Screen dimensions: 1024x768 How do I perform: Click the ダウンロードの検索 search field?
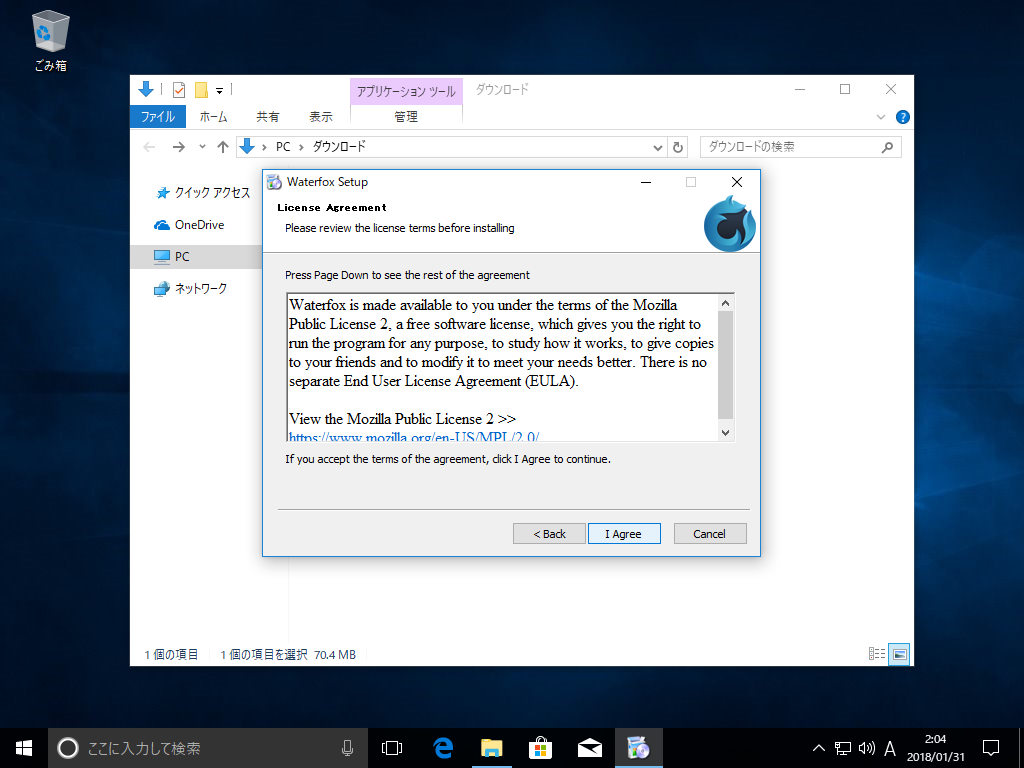pyautogui.click(x=801, y=147)
